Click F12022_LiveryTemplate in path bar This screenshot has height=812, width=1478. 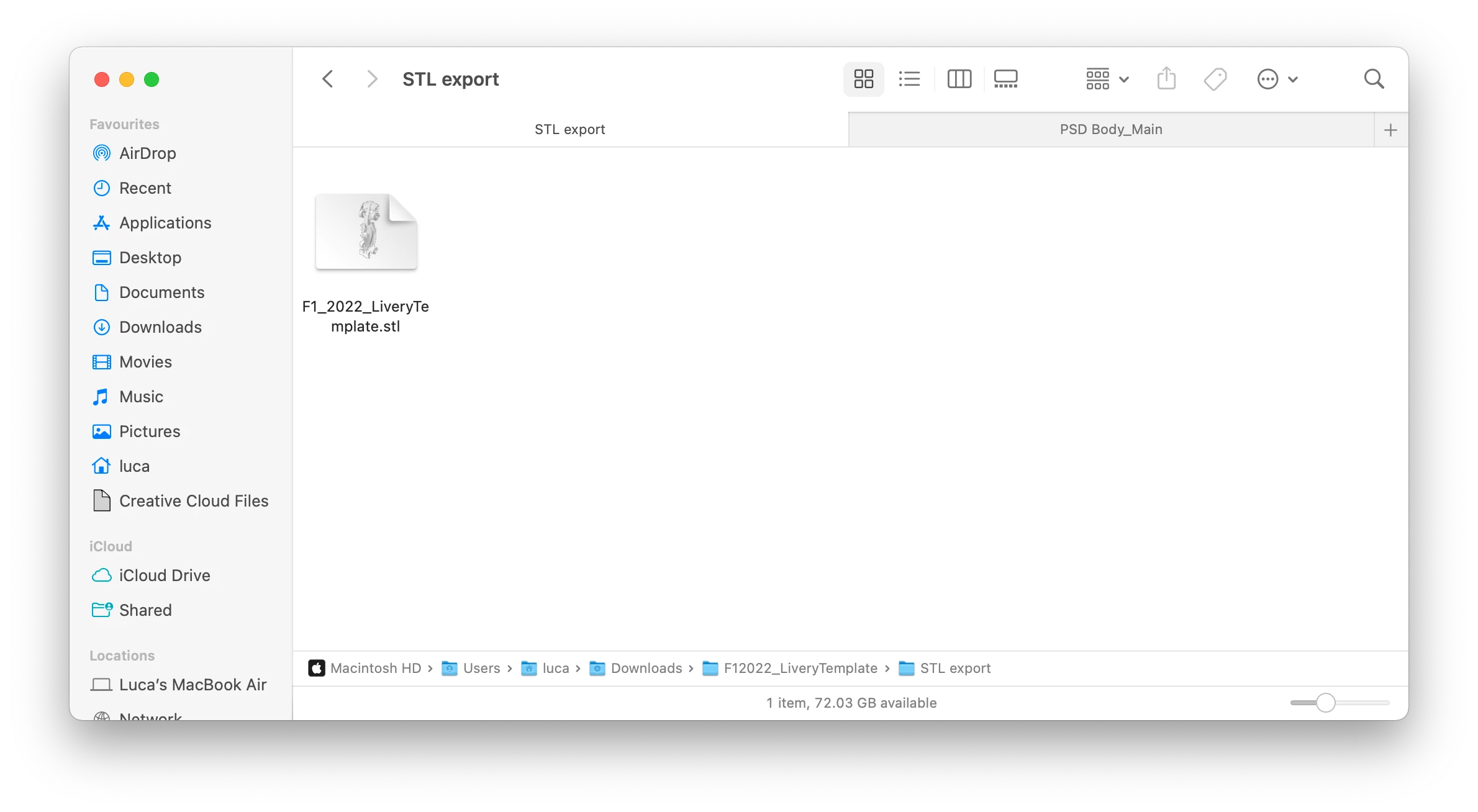(800, 668)
